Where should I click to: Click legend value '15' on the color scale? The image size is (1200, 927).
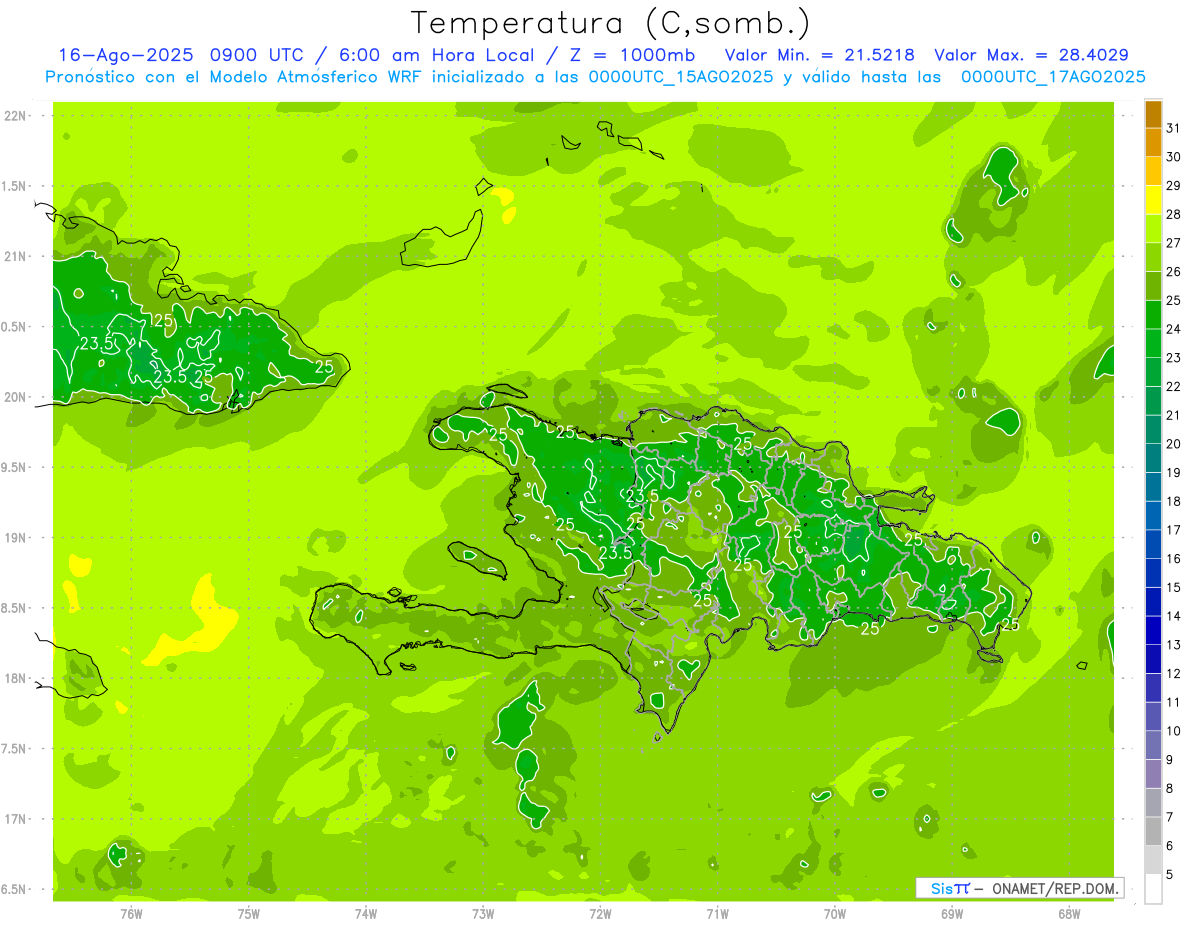click(x=1173, y=588)
